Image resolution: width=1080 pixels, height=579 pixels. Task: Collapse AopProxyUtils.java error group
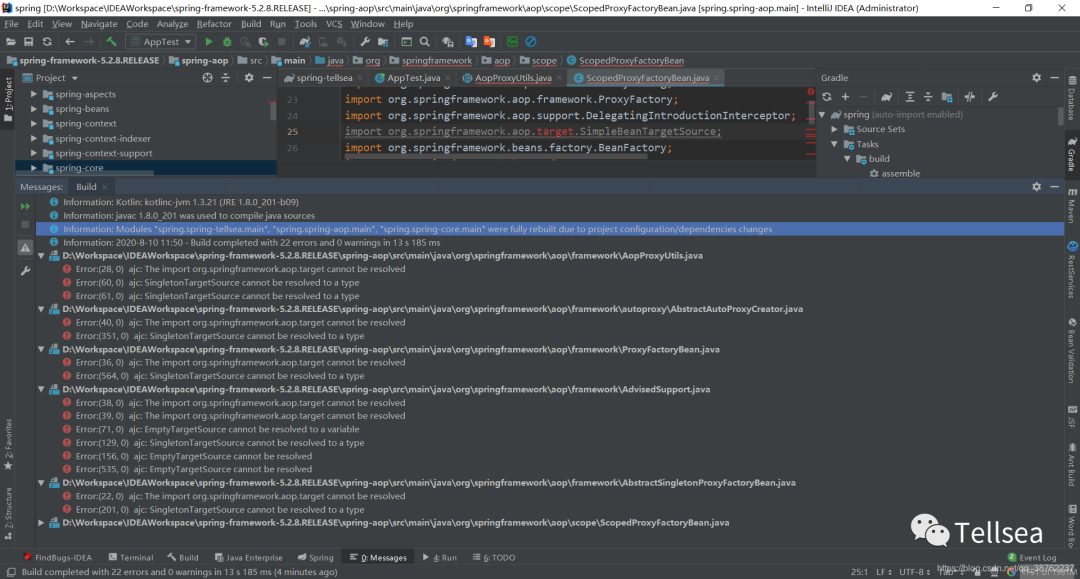[x=41, y=255]
